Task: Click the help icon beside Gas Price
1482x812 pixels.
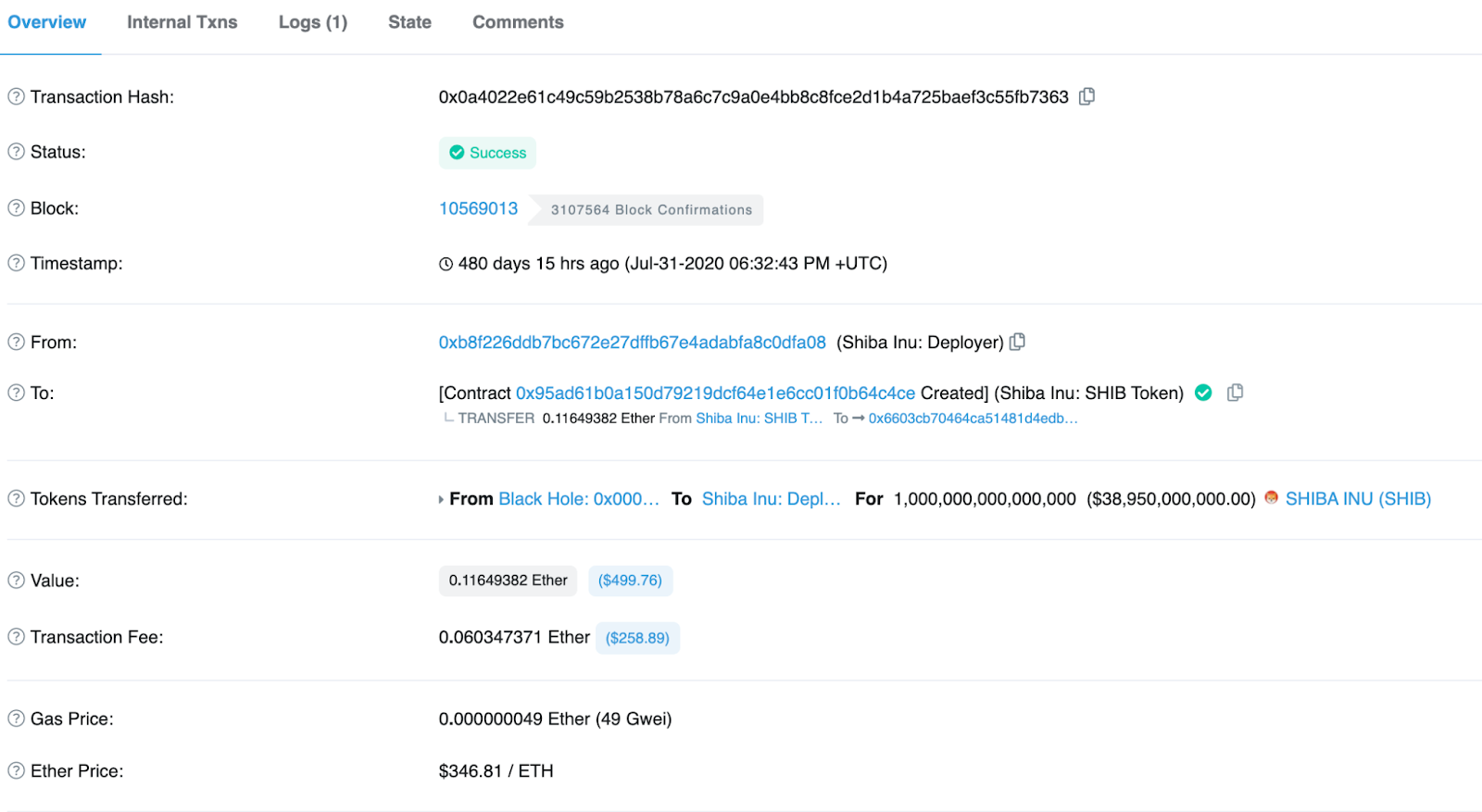Action: 16,718
